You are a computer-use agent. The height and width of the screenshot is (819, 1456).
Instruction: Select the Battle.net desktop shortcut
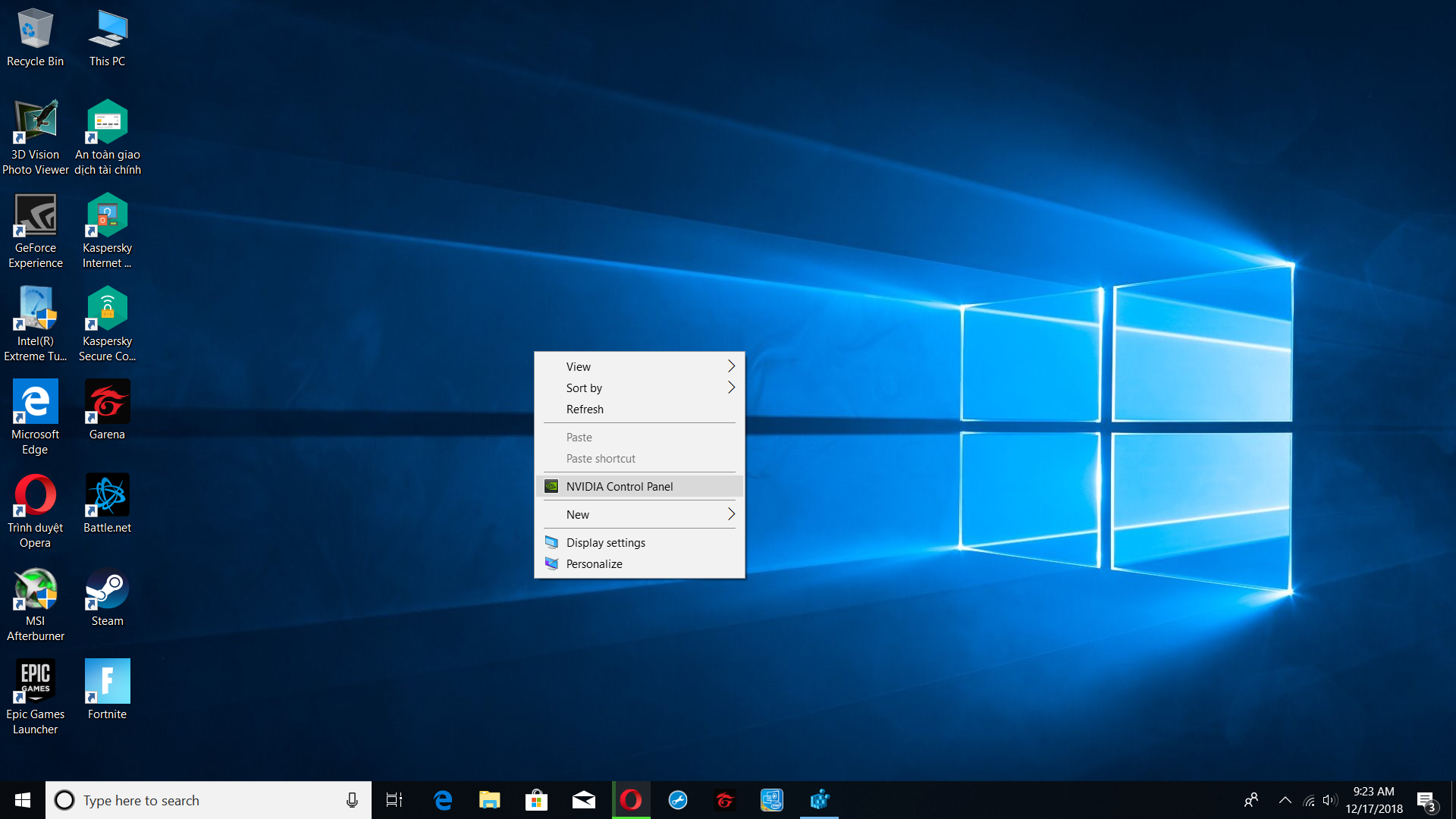pos(107,504)
